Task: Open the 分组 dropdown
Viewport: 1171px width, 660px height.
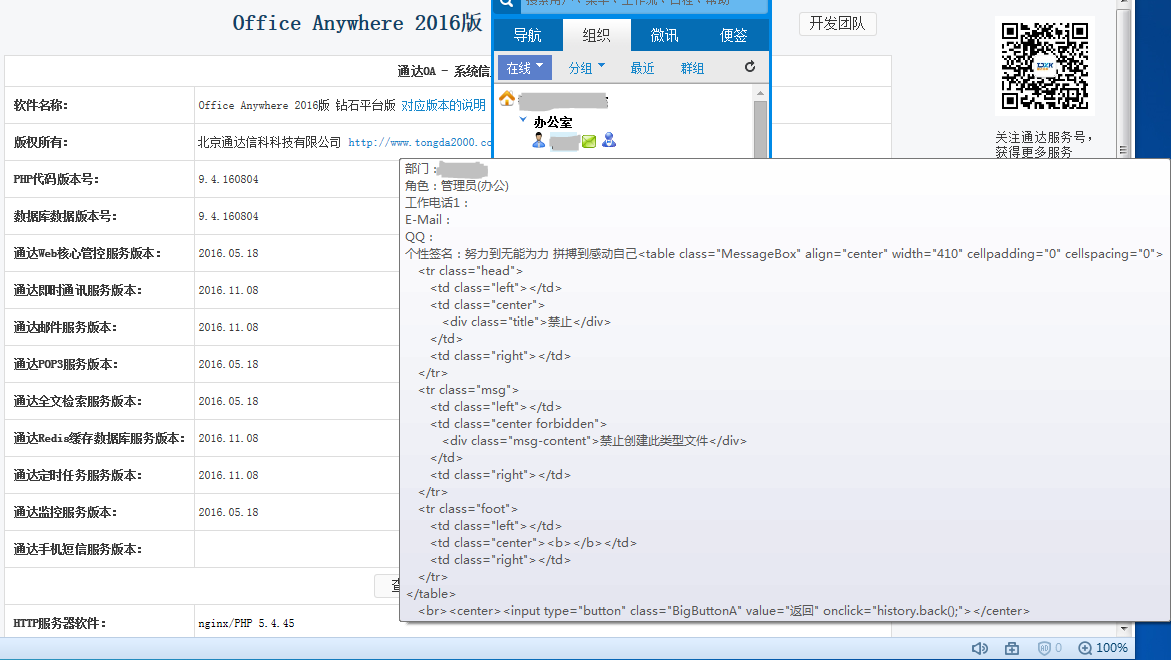Action: coord(587,68)
